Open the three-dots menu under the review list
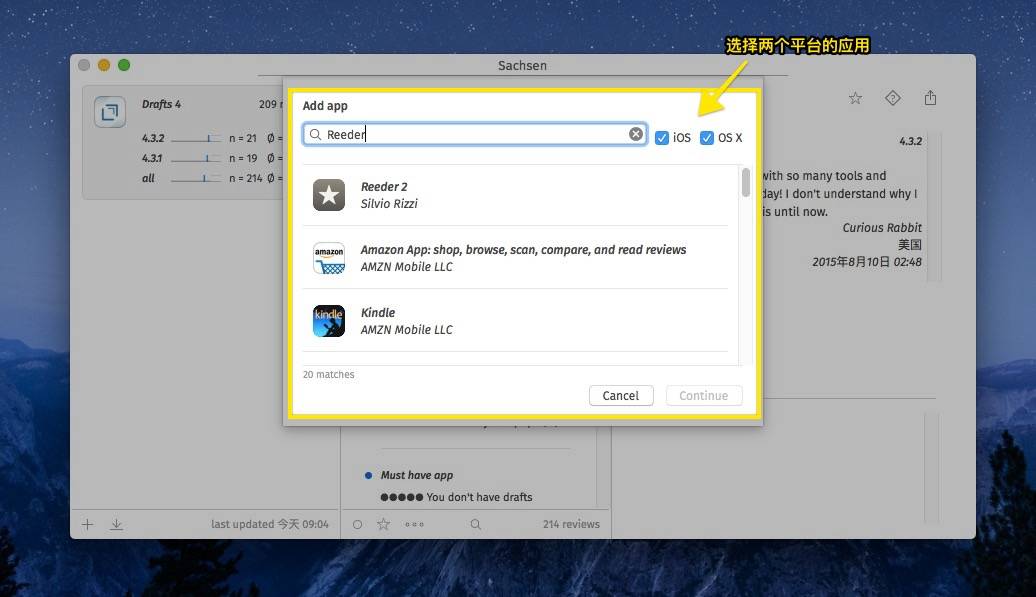Screen dimensions: 1036x597 [414, 524]
